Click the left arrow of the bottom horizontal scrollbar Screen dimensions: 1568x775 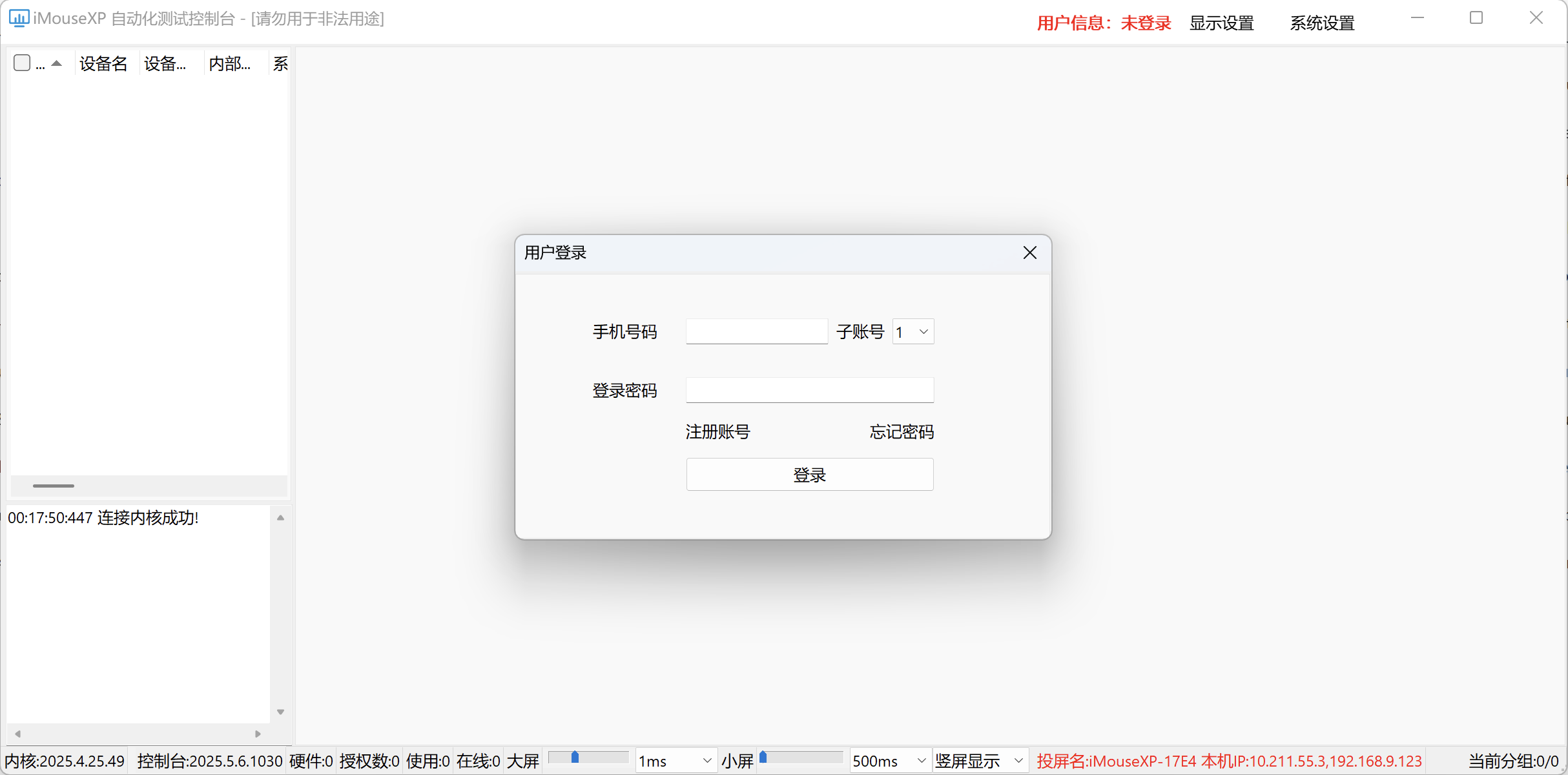pyautogui.click(x=17, y=733)
